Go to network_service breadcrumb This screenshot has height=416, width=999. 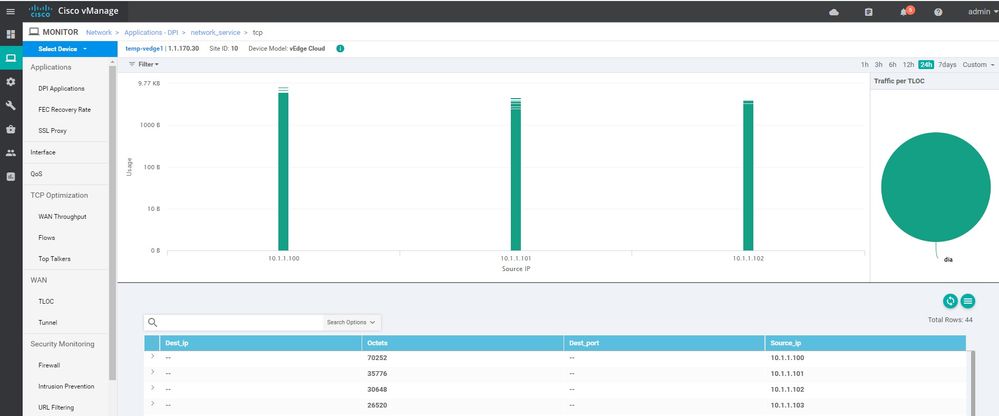[x=215, y=32]
